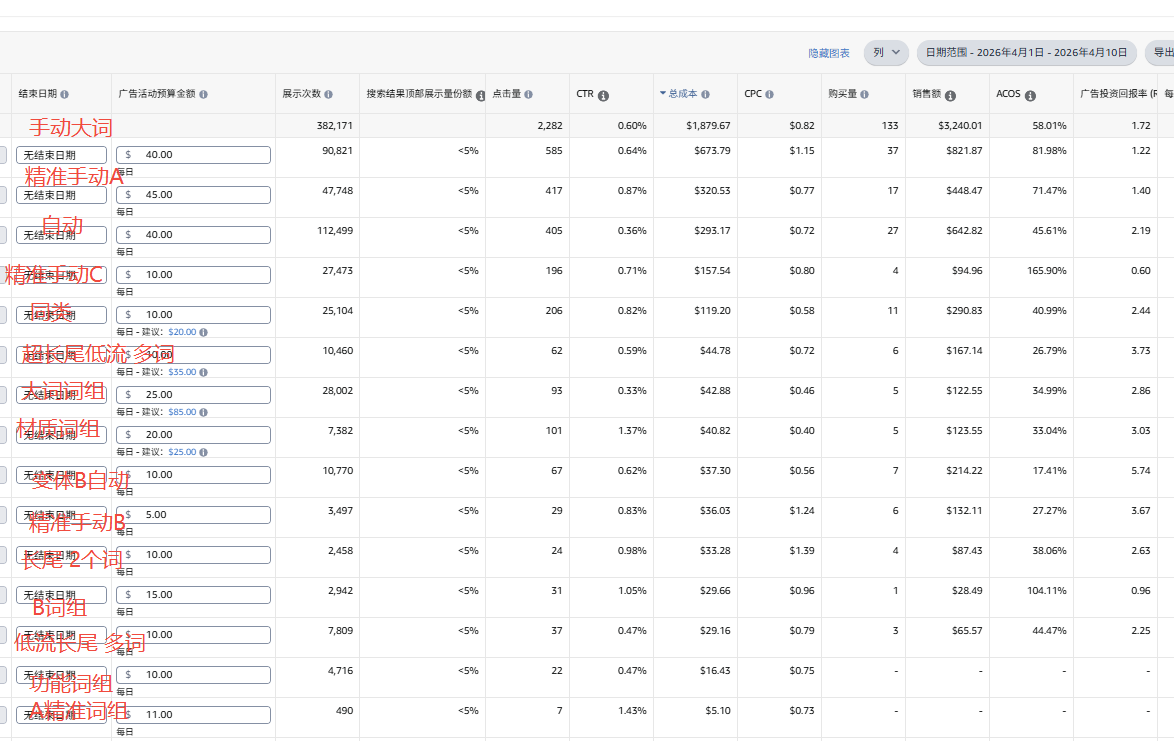1174x741 pixels.
Task: Open the ACOS column info icon
Action: (1030, 95)
